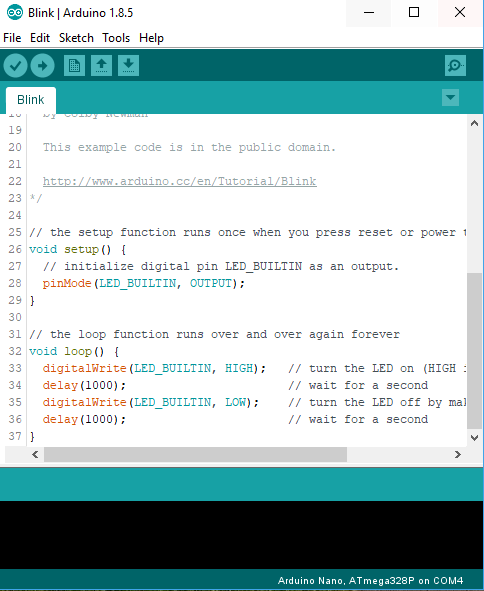Click comment 'This example code is in the public domain.'
The width and height of the screenshot is (484, 591).
pyautogui.click(x=189, y=147)
